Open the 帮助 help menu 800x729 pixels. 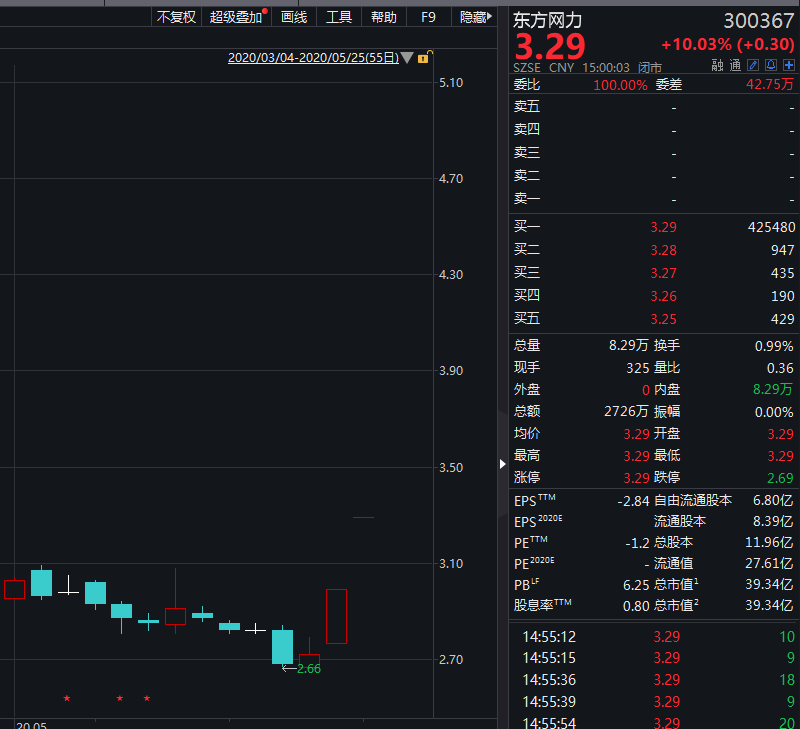[x=384, y=17]
